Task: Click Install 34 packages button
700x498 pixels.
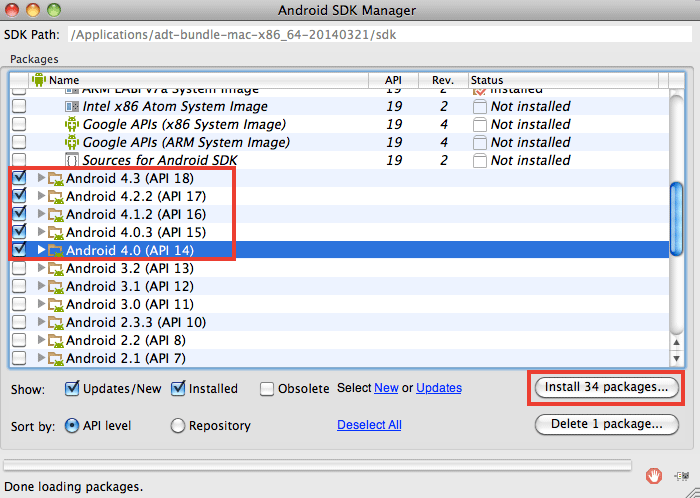Action: click(x=606, y=387)
